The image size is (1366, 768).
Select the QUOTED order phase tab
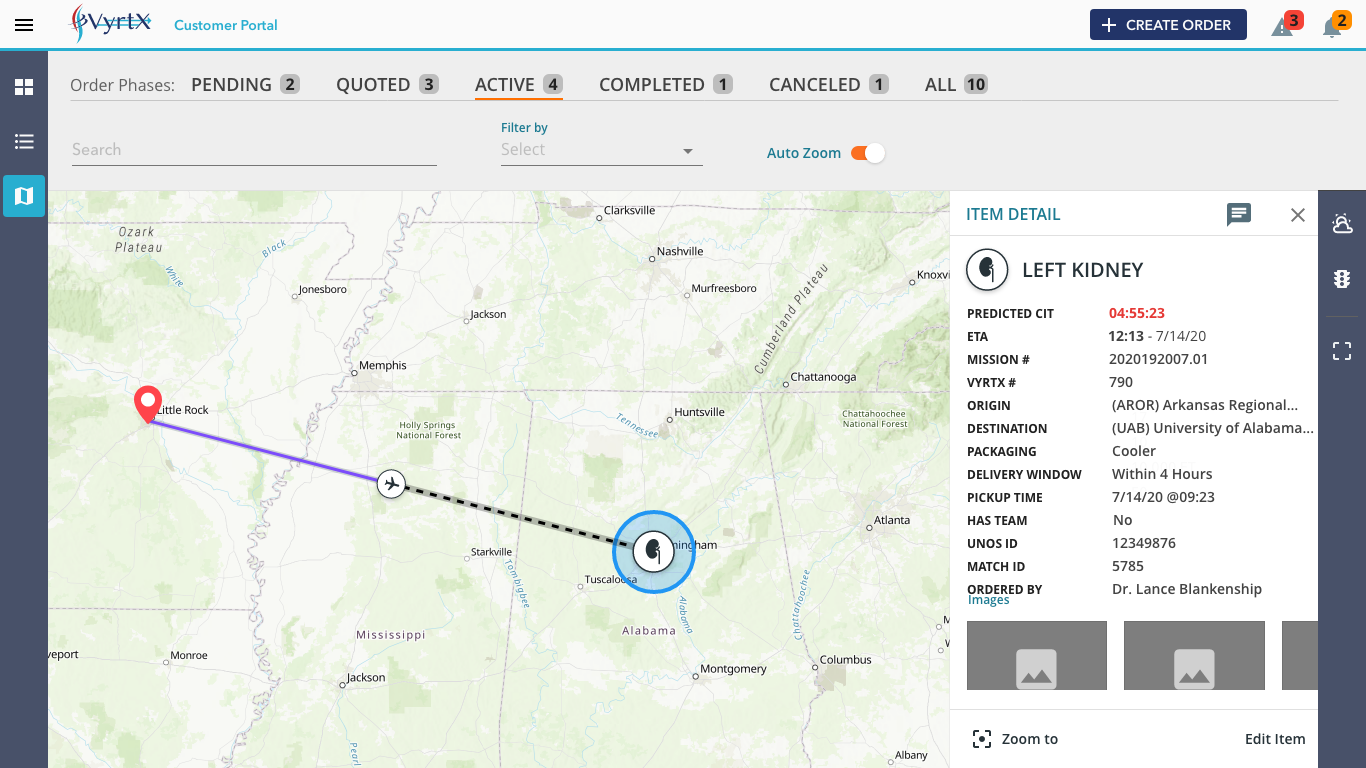click(387, 85)
